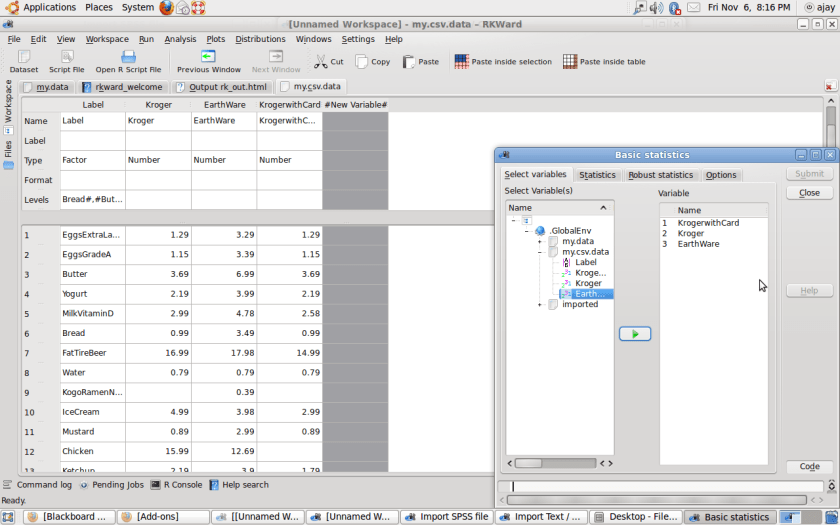Viewport: 840px width, 525px height.
Task: Expand the imported dataset tree node
Action: (x=540, y=305)
